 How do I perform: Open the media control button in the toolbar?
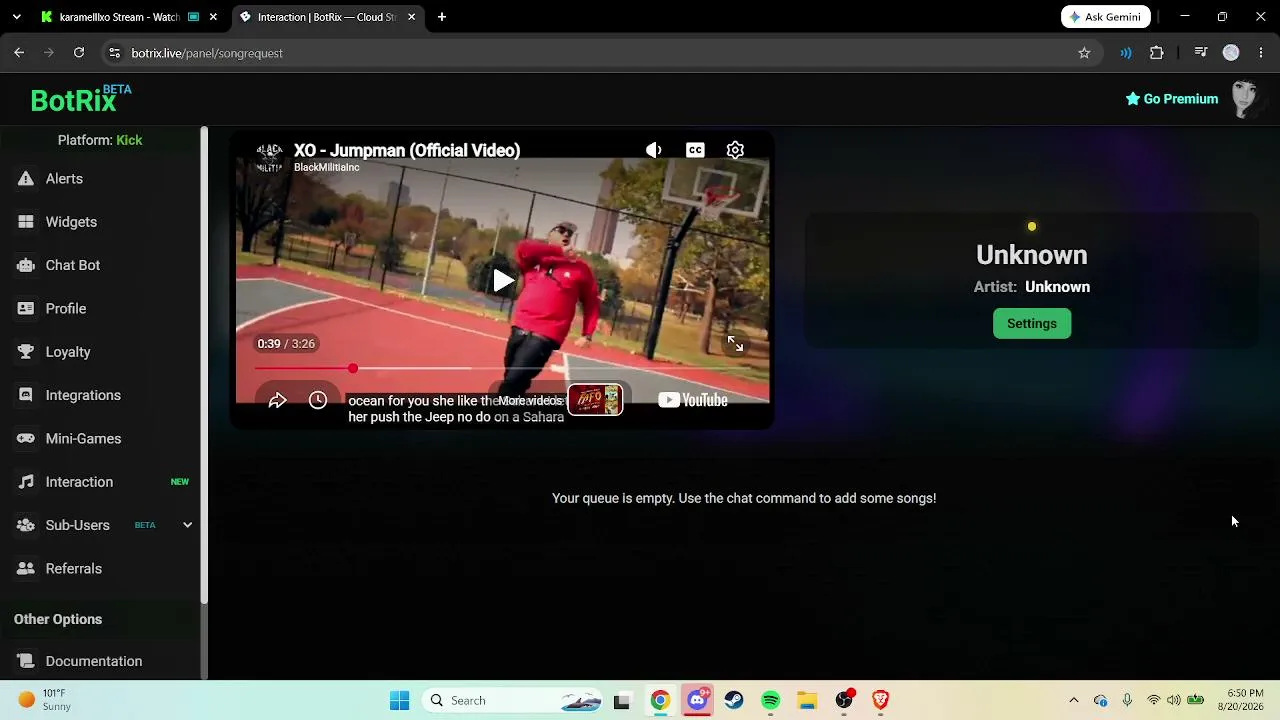1201,53
